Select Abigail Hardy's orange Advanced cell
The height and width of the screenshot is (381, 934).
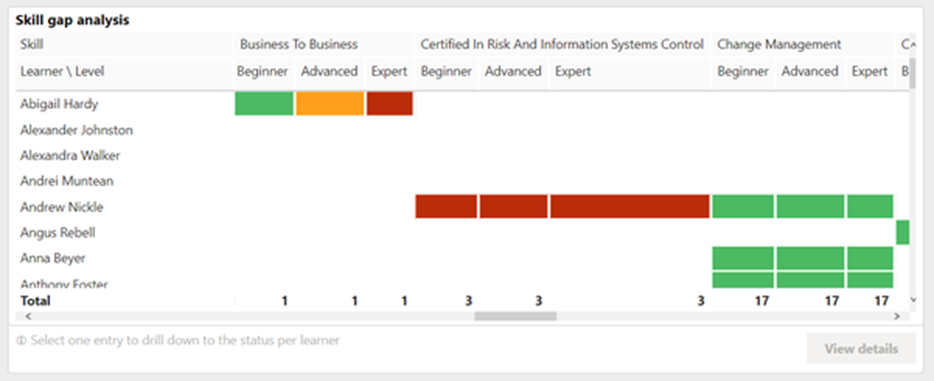[330, 104]
